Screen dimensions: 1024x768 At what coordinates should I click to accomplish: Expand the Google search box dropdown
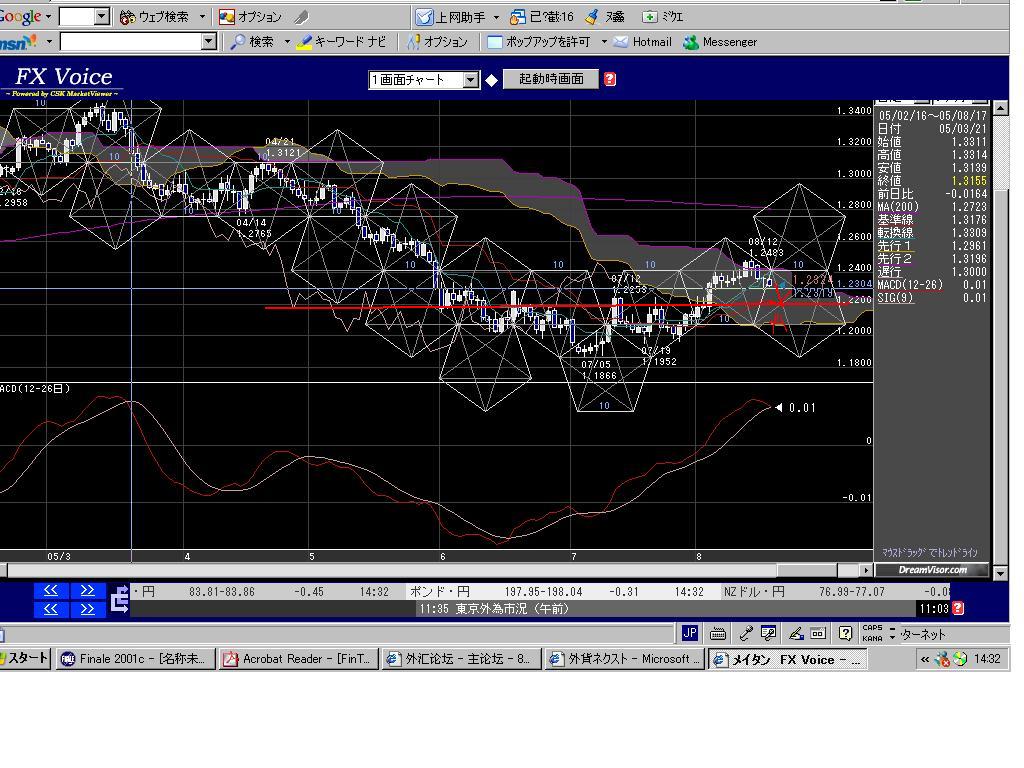pos(101,17)
